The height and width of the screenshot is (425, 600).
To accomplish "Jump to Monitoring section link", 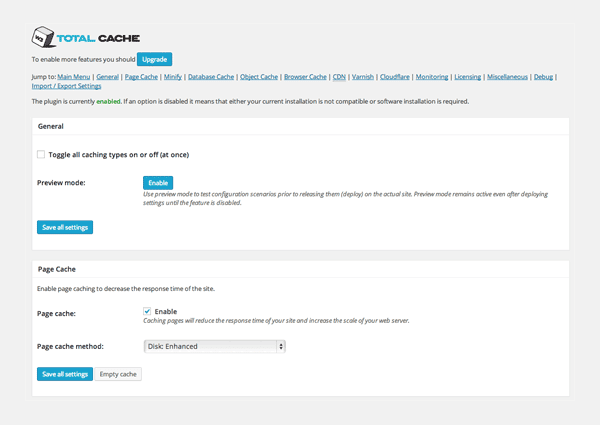I will 432,77.
